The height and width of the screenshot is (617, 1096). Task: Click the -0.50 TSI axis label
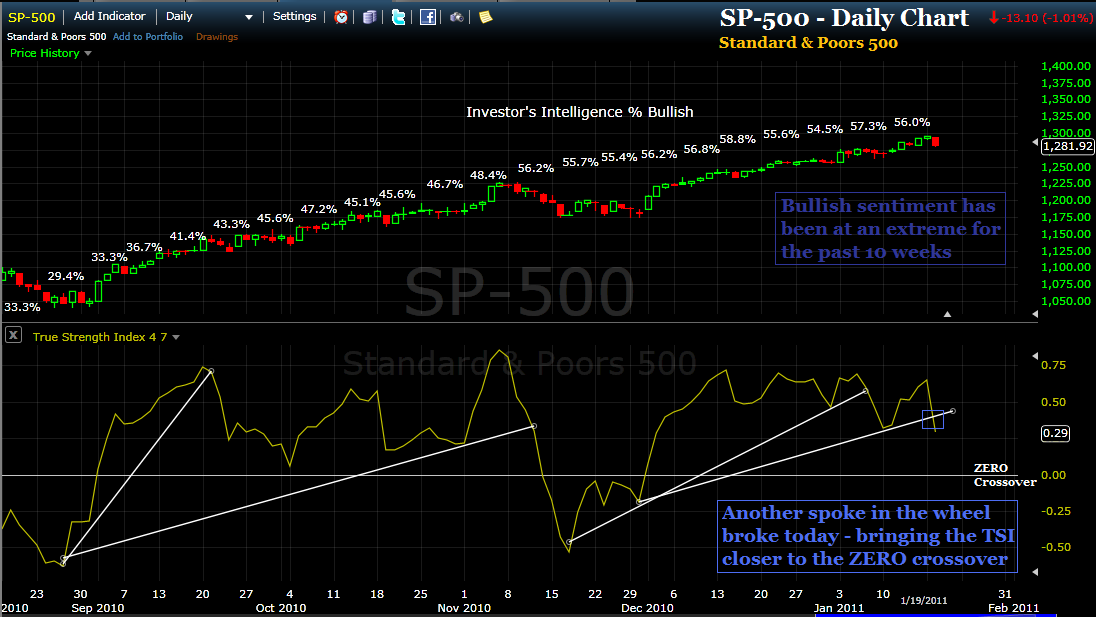[x=1055, y=547]
